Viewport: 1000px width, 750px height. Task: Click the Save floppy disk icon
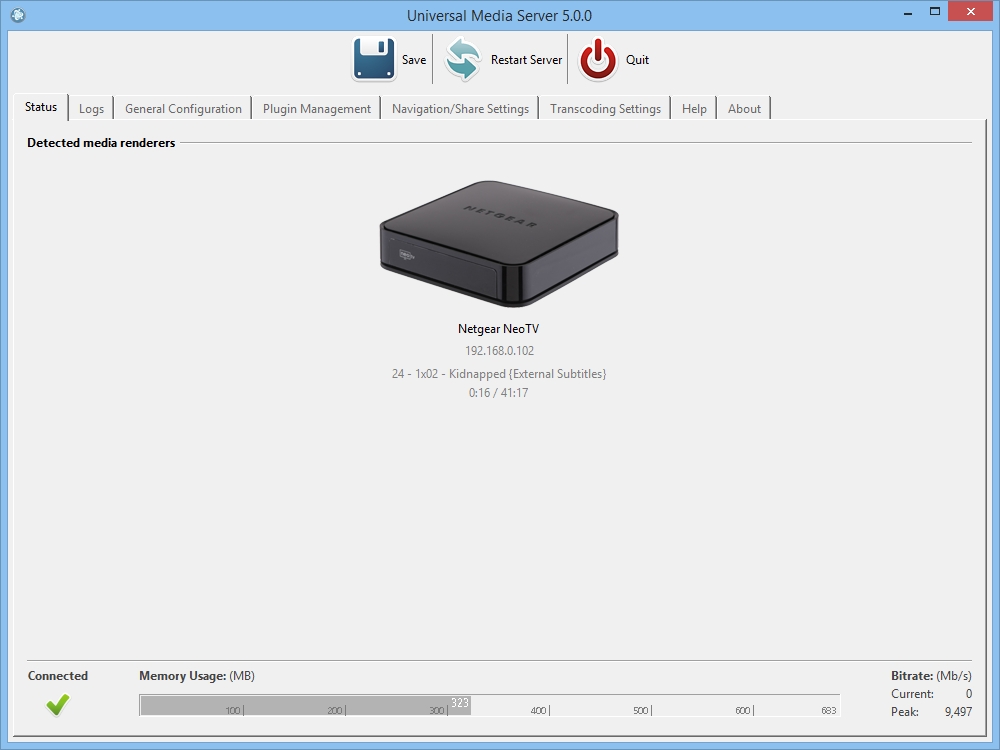(374, 59)
